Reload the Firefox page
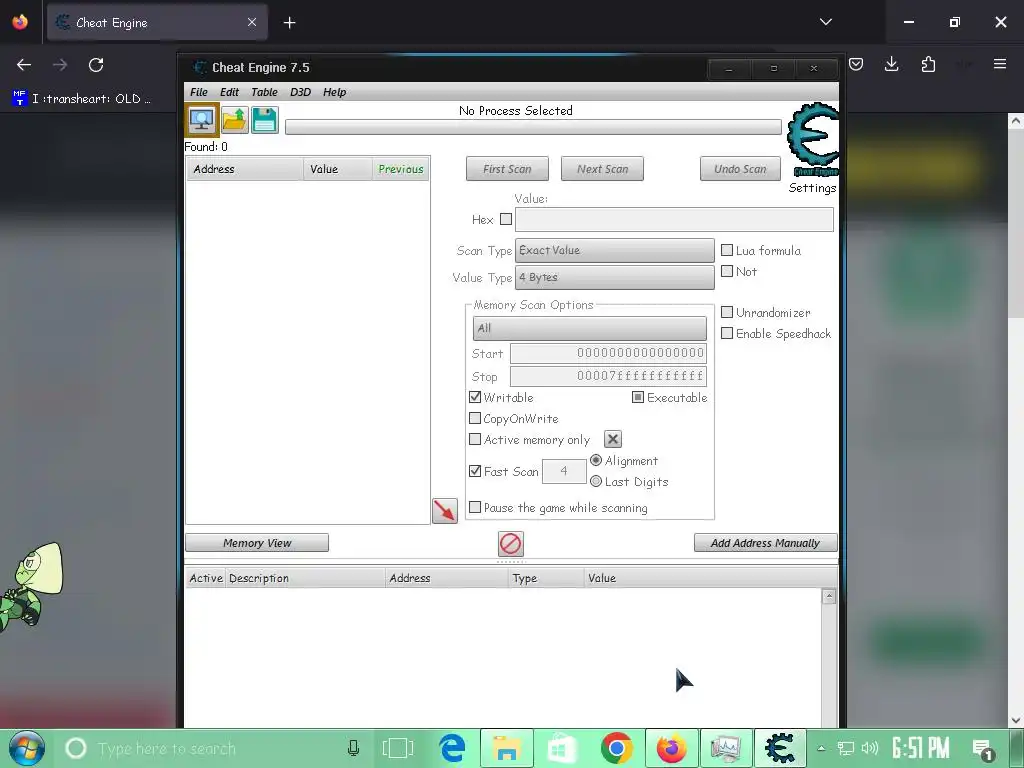The height and width of the screenshot is (768, 1024). point(96,65)
